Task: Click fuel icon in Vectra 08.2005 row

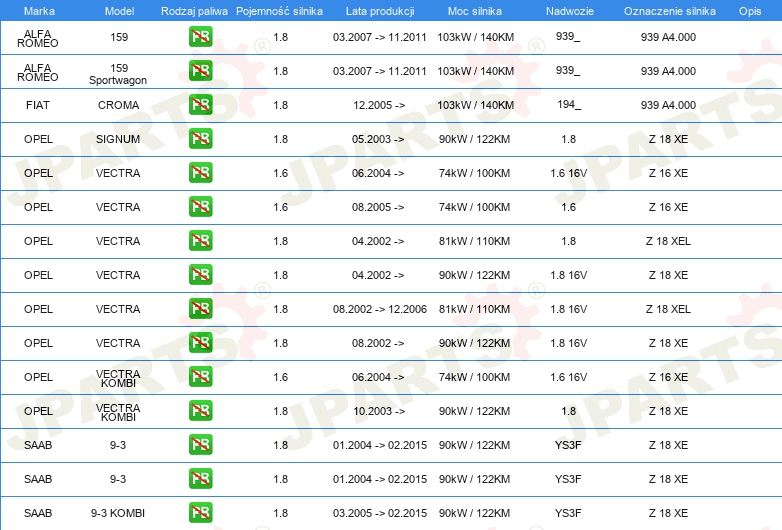Action: 200,207
